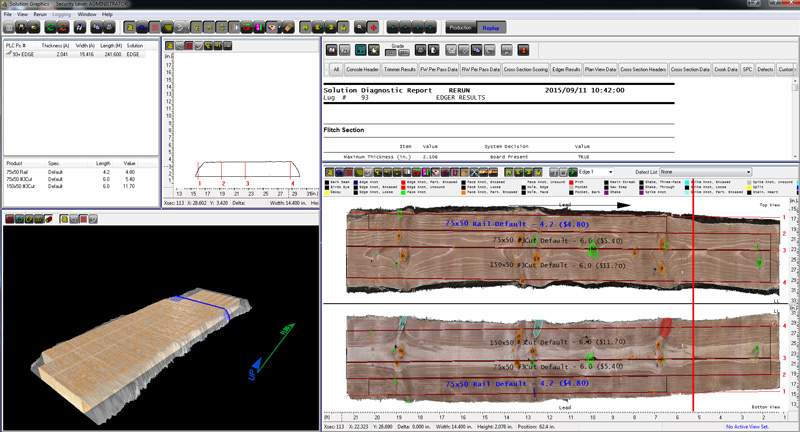The width and height of the screenshot is (800, 432).
Task: Click the green refresh arrows icon
Action: (x=50, y=28)
